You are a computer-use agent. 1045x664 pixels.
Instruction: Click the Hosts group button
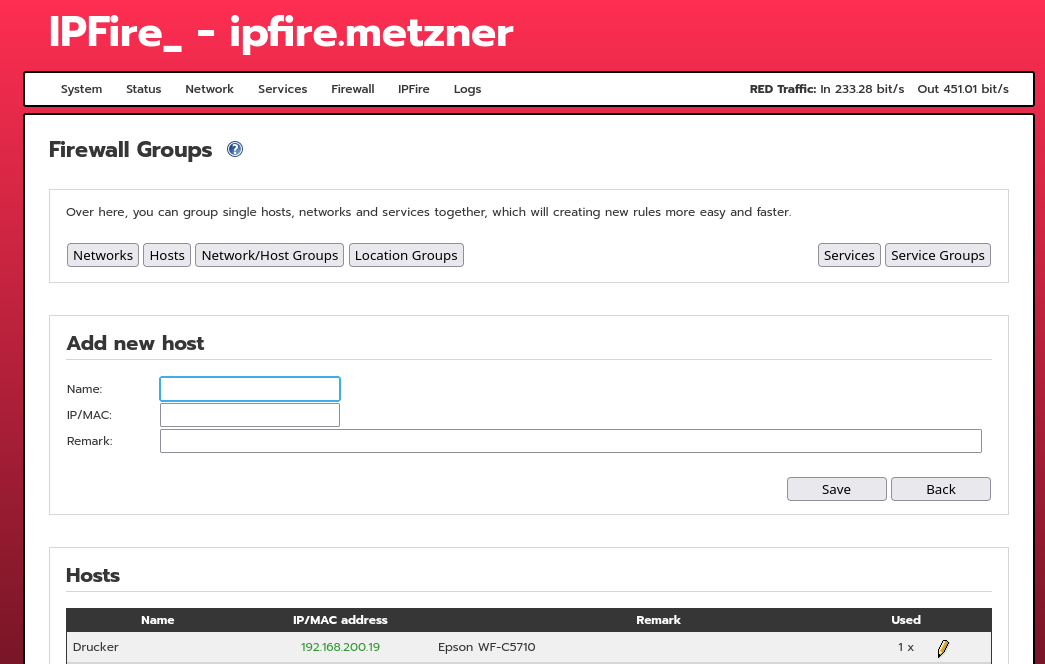pyautogui.click(x=167, y=255)
